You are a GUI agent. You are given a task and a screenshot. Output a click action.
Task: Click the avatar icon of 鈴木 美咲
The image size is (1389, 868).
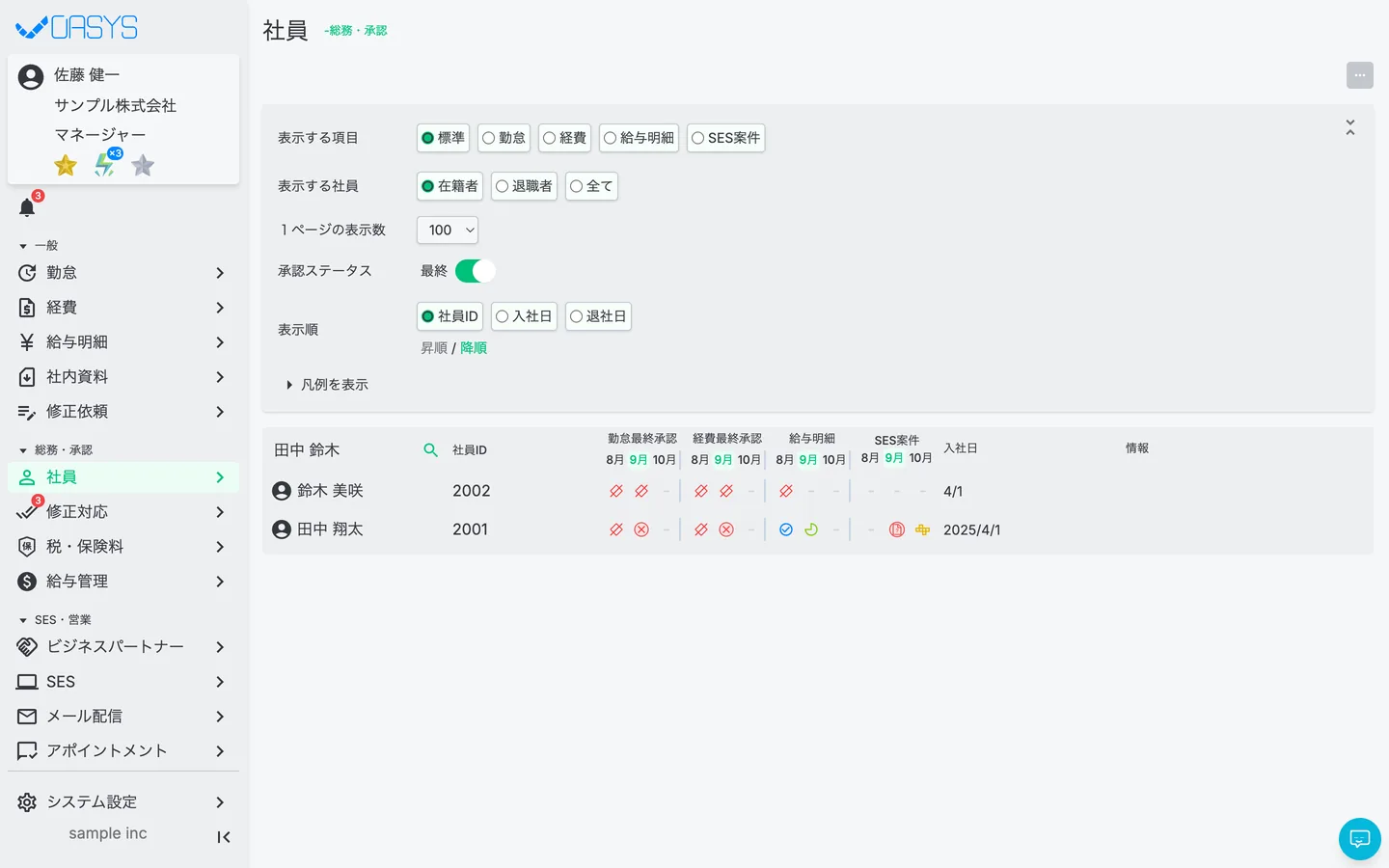282,491
